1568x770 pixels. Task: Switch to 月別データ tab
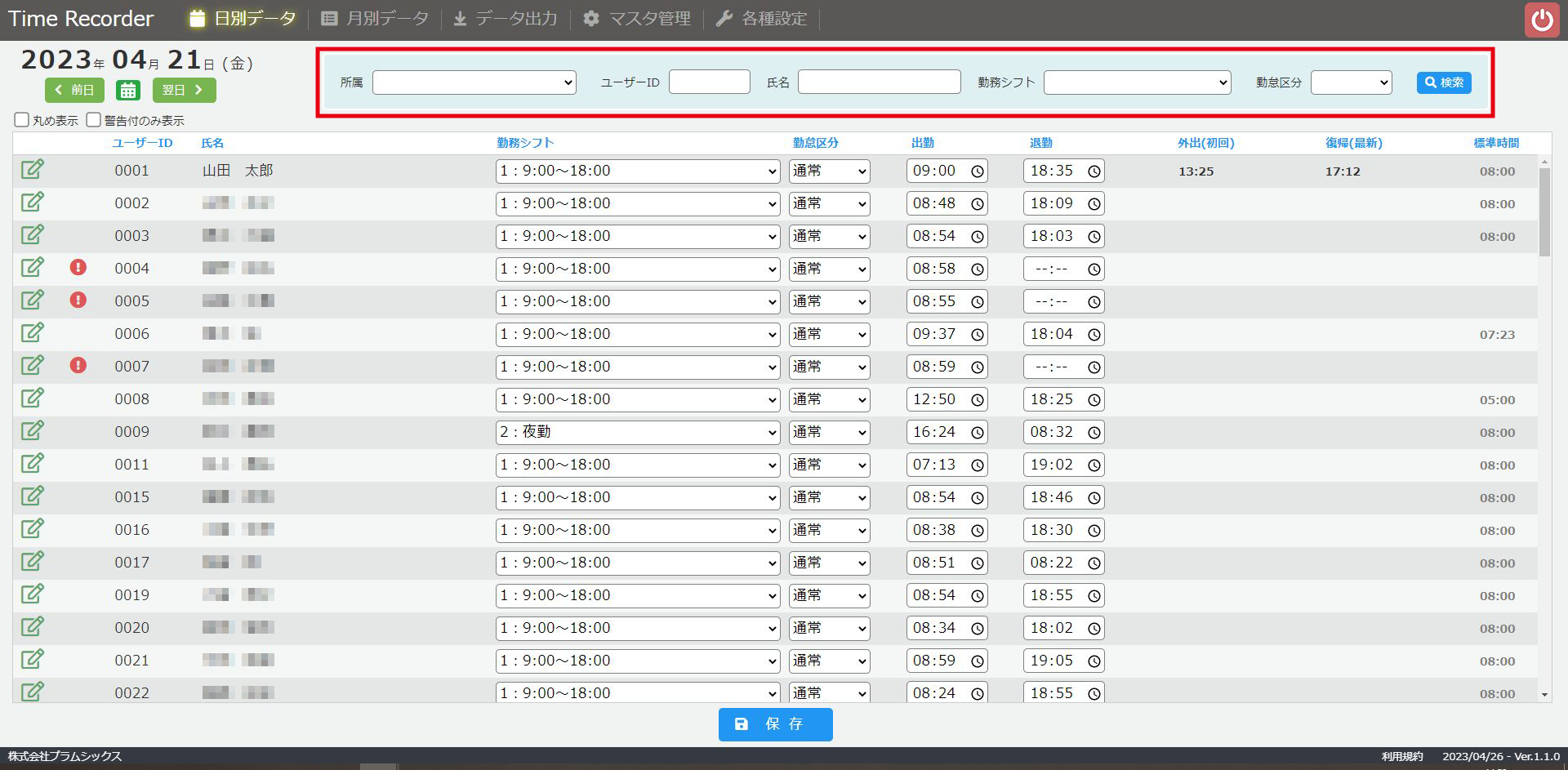click(375, 18)
